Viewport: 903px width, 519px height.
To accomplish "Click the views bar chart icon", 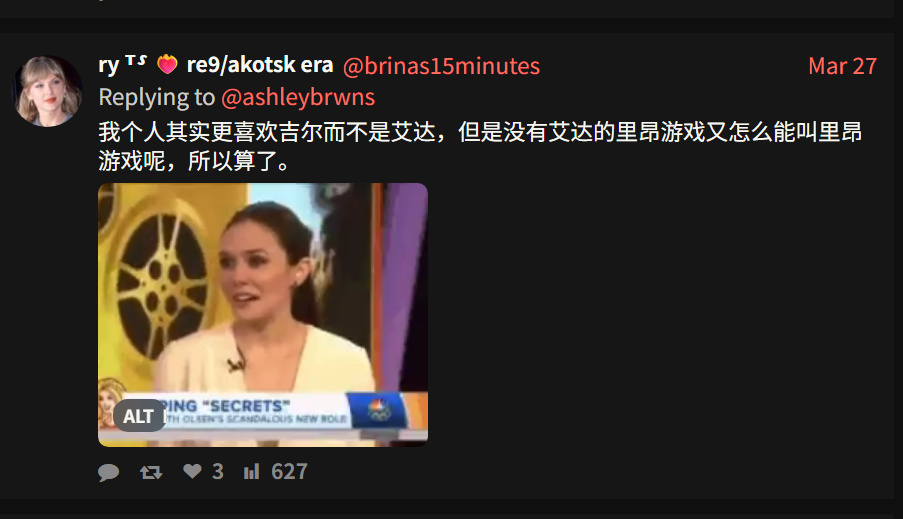I will tap(252, 472).
